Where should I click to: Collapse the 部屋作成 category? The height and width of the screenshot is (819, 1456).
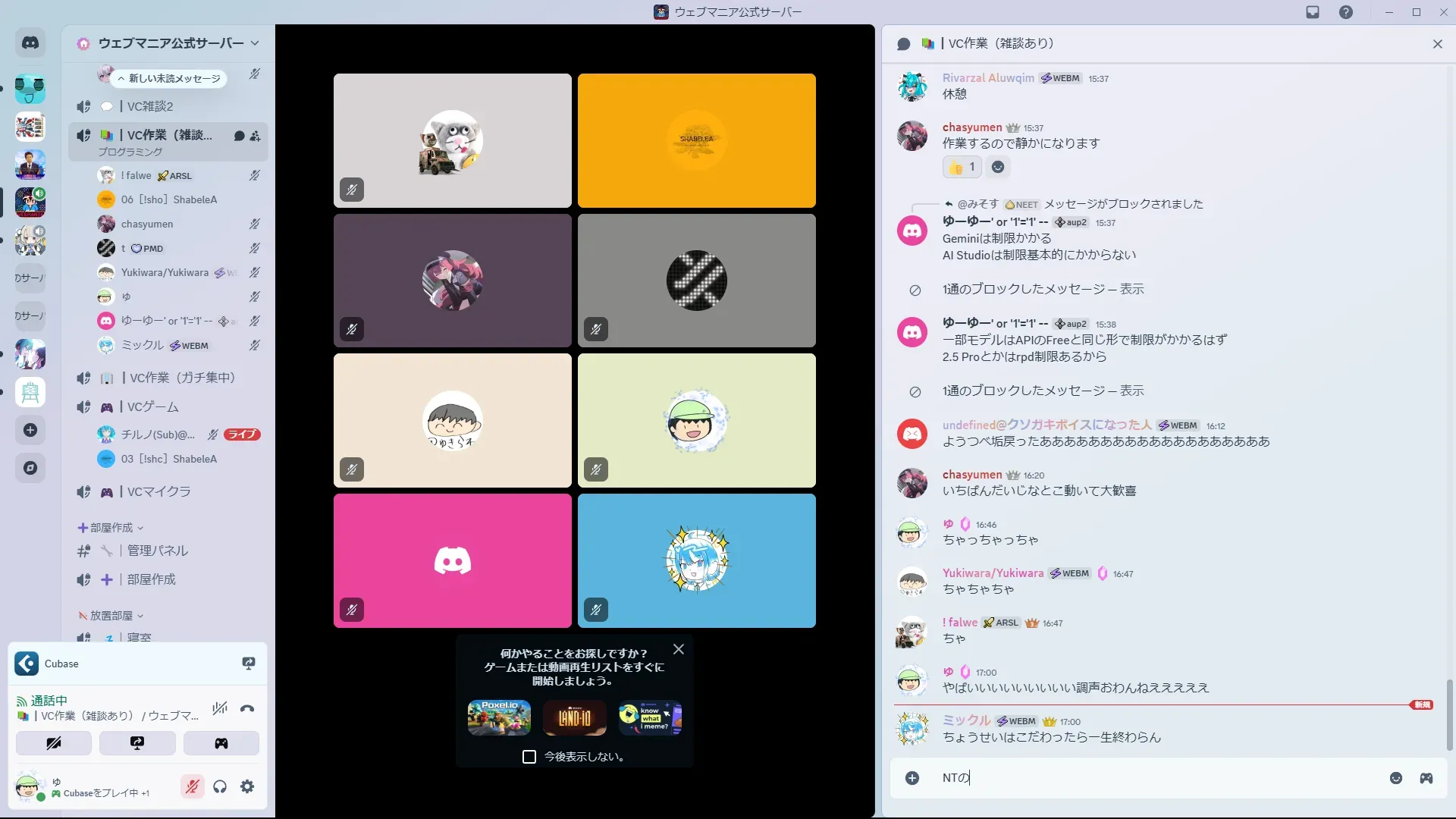click(x=111, y=528)
